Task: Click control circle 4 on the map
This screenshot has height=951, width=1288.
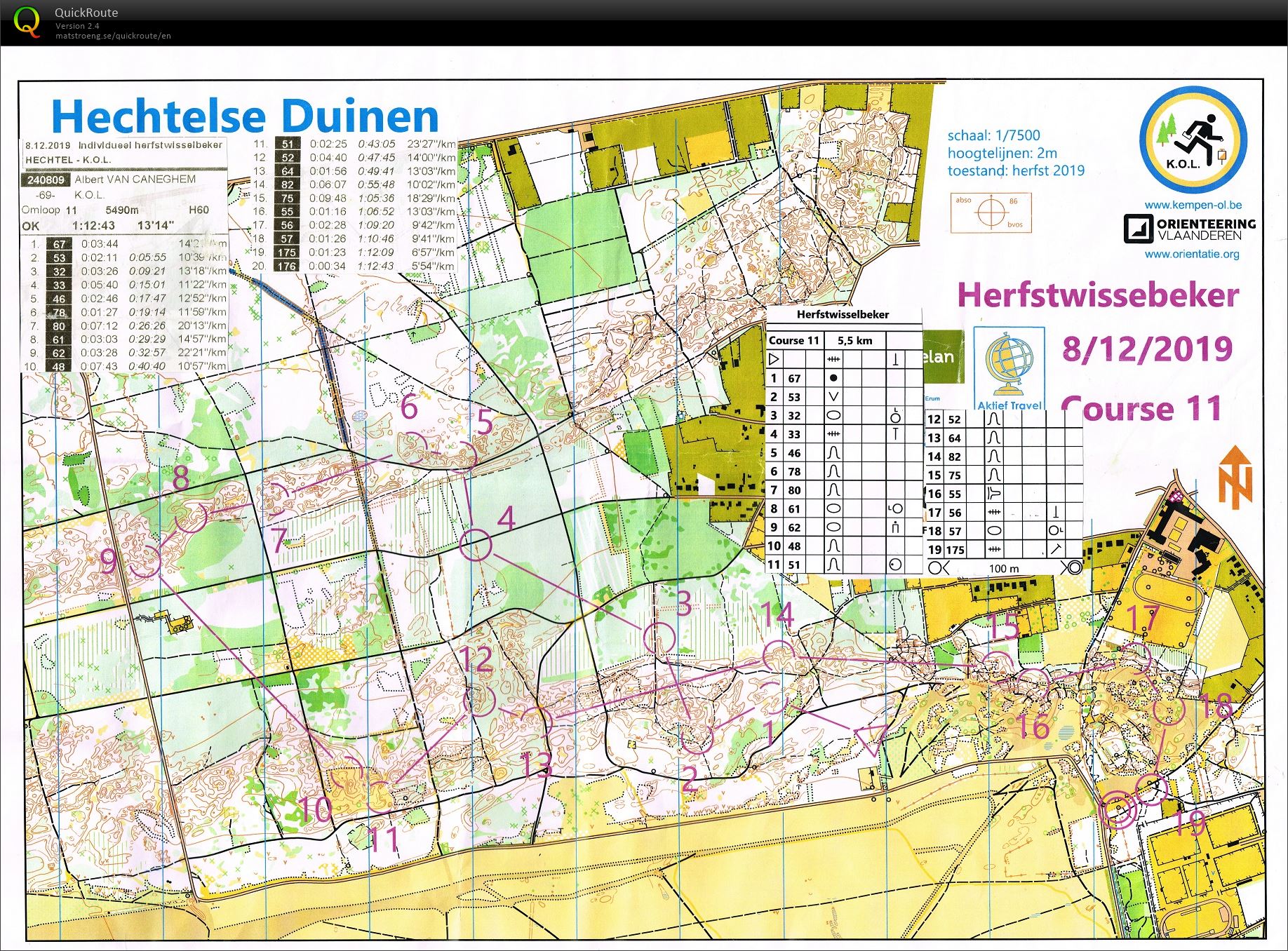Action: pyautogui.click(x=476, y=544)
